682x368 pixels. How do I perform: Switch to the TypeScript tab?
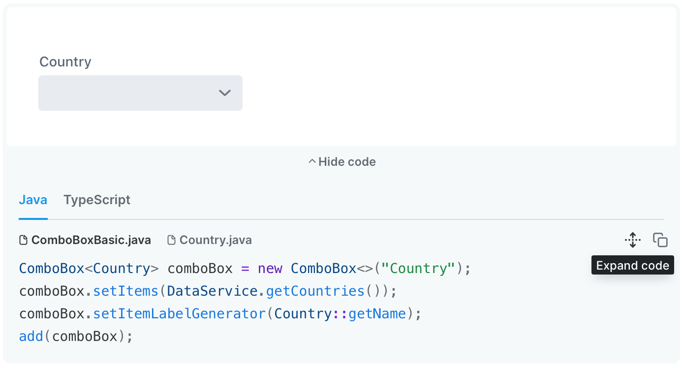pos(97,200)
